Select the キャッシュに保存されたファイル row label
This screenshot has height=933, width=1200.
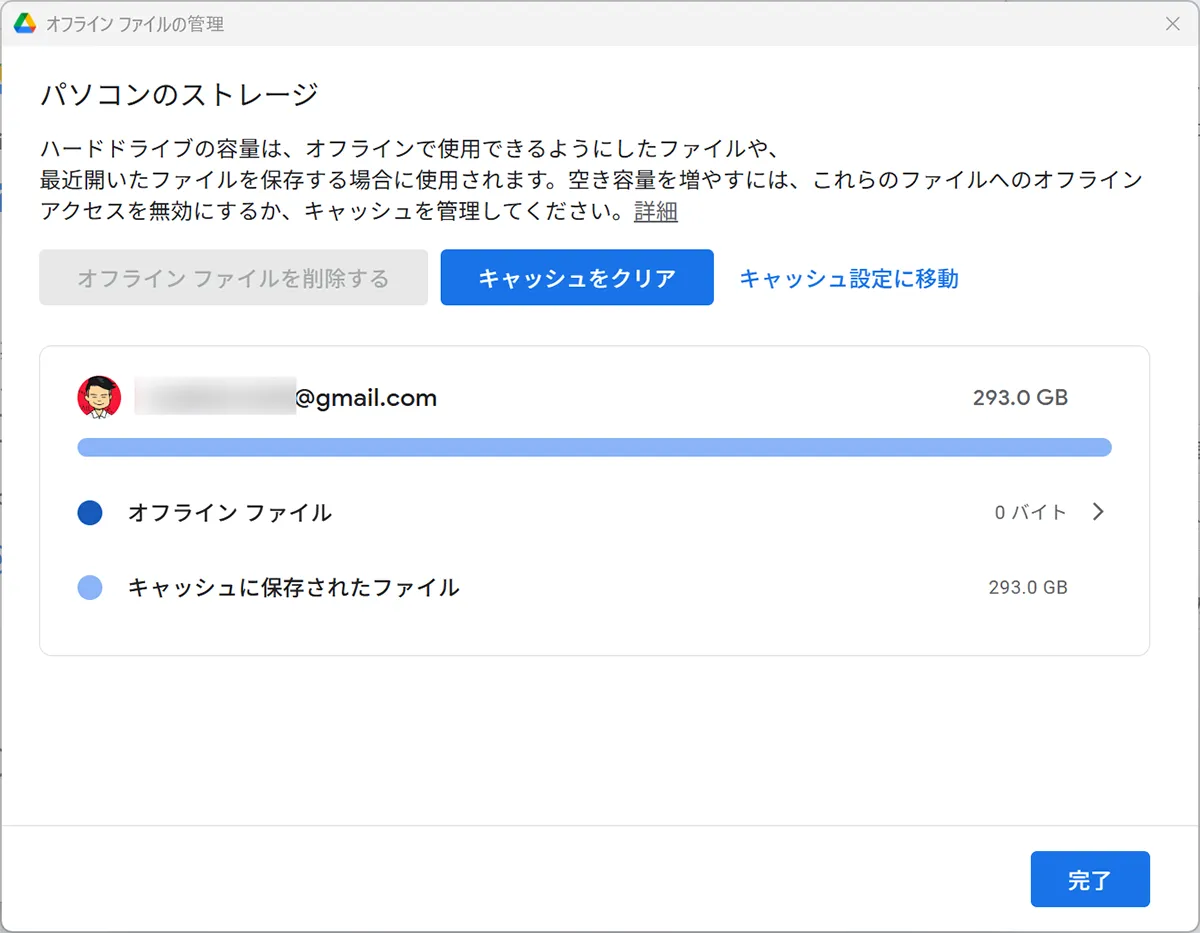coord(293,588)
